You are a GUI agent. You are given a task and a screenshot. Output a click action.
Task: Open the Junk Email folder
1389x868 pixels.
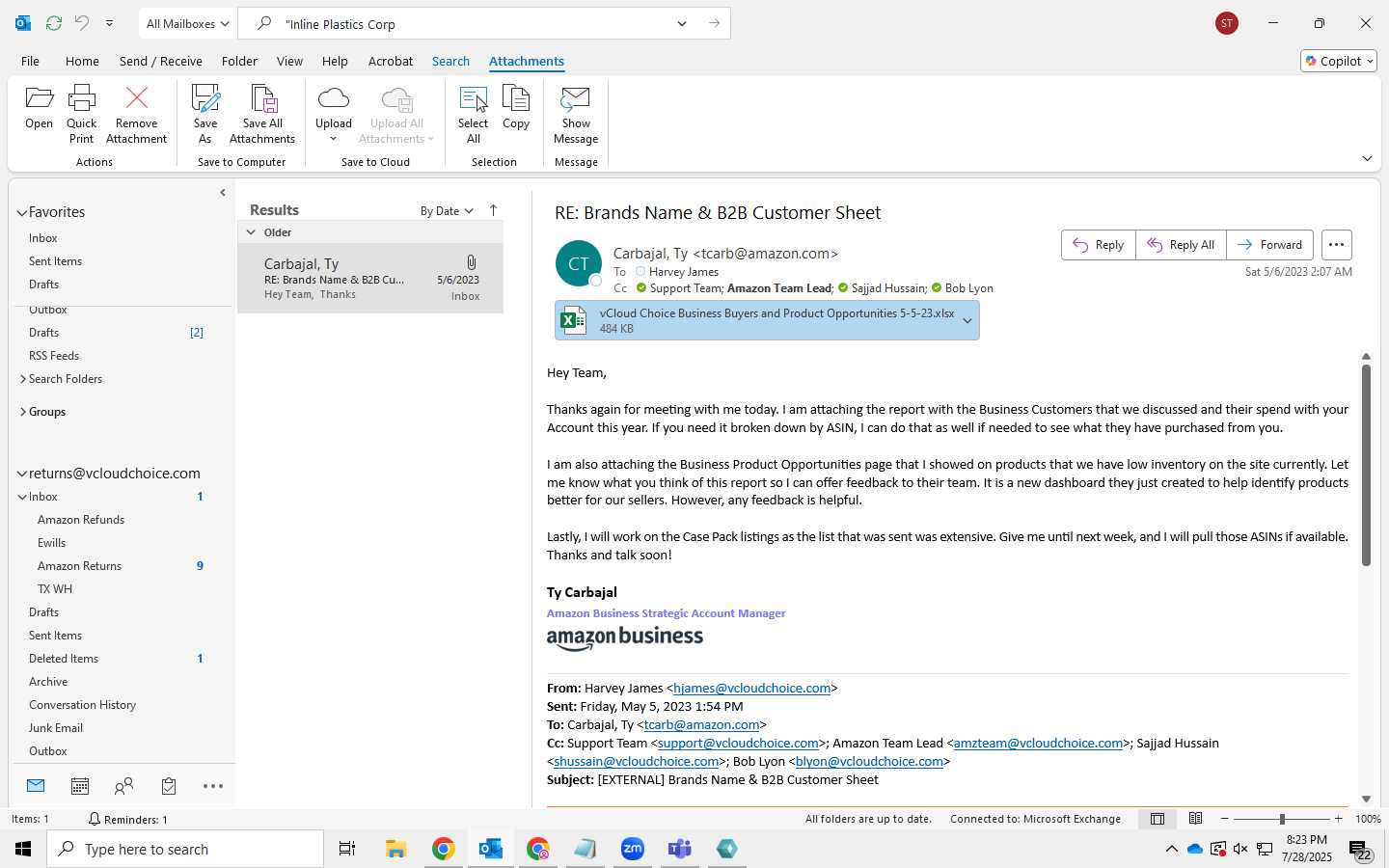tap(56, 728)
